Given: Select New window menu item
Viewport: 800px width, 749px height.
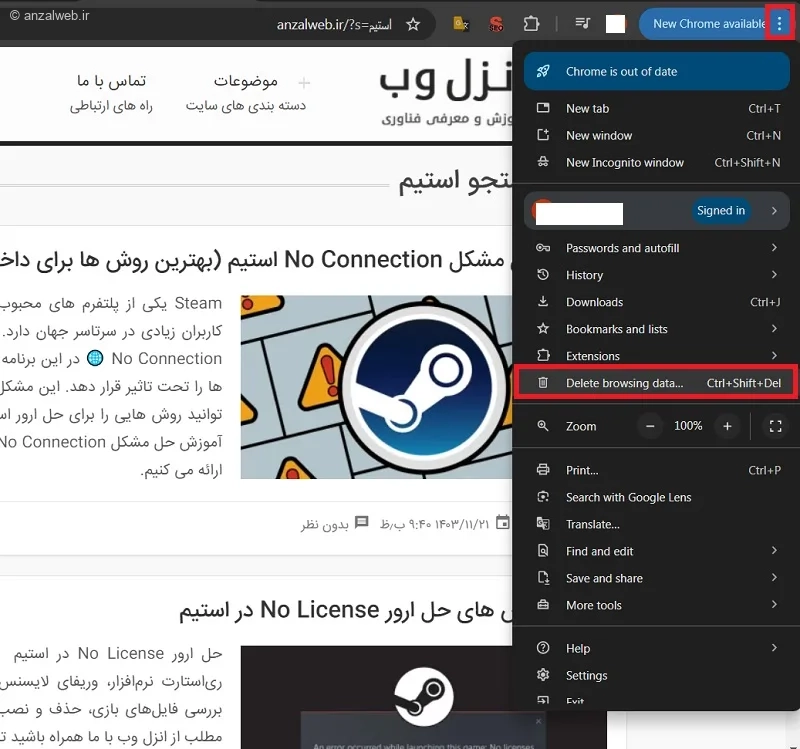Looking at the screenshot, I should point(657,135).
